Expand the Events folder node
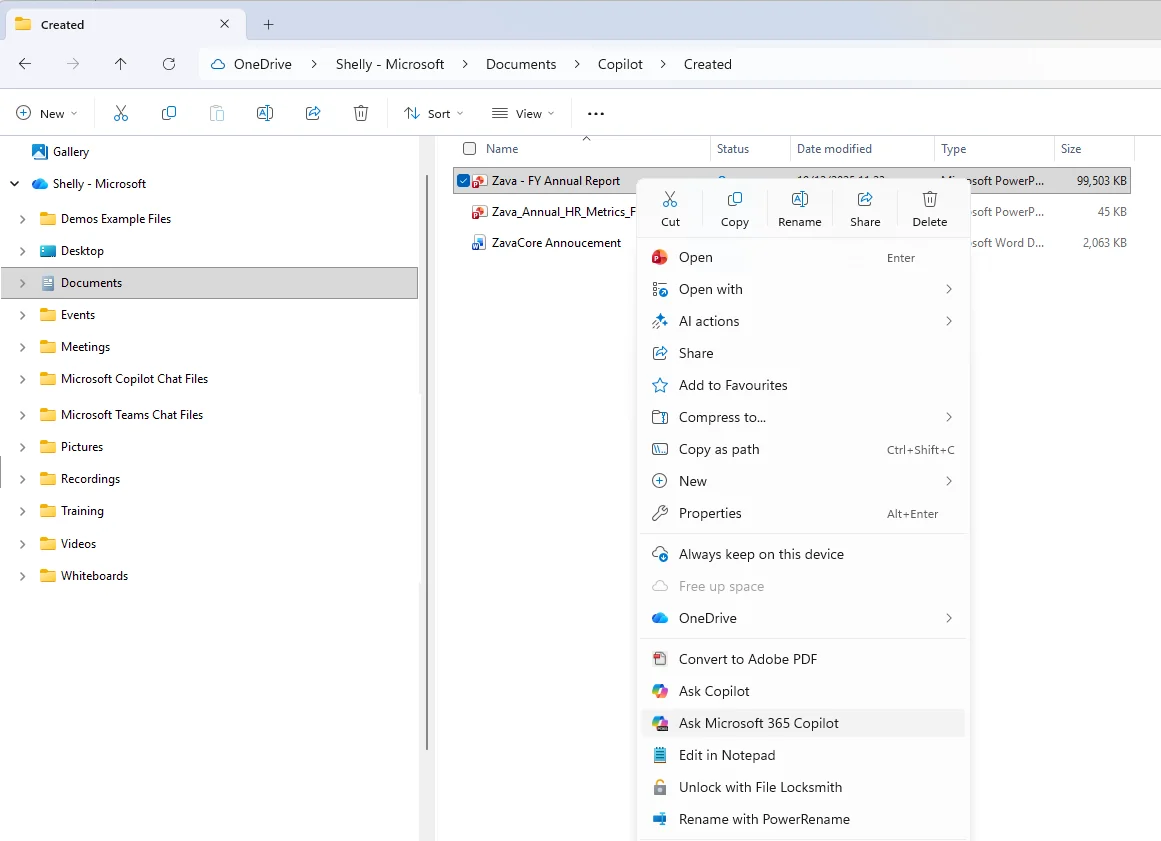The image size is (1161, 841). point(22,315)
